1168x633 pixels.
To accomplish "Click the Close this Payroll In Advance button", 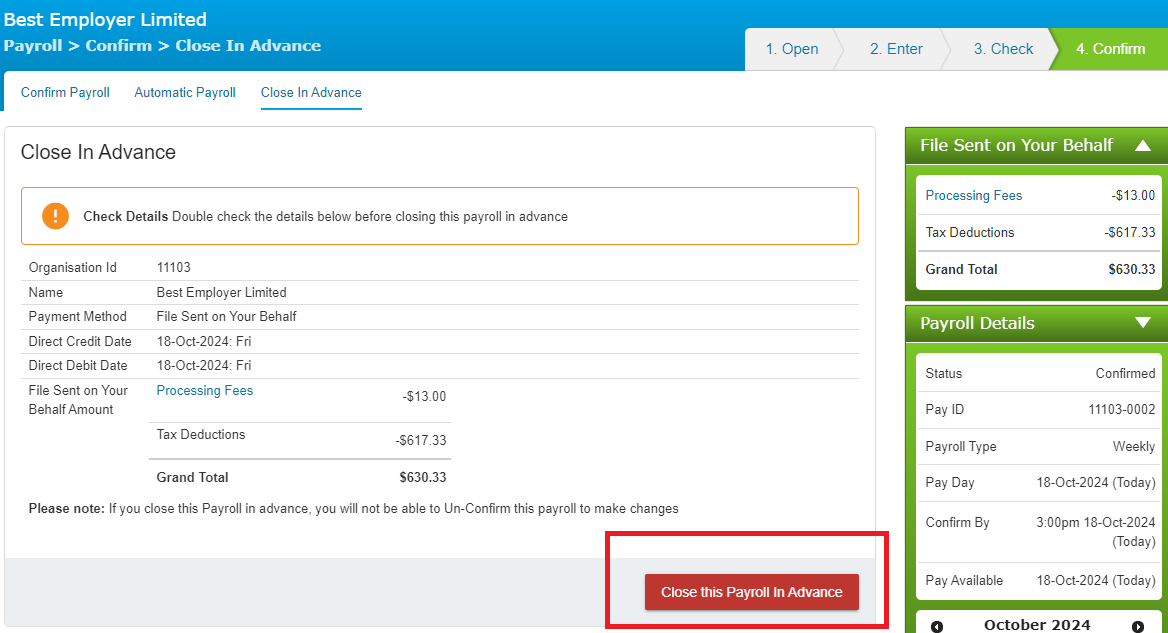I will click(752, 592).
